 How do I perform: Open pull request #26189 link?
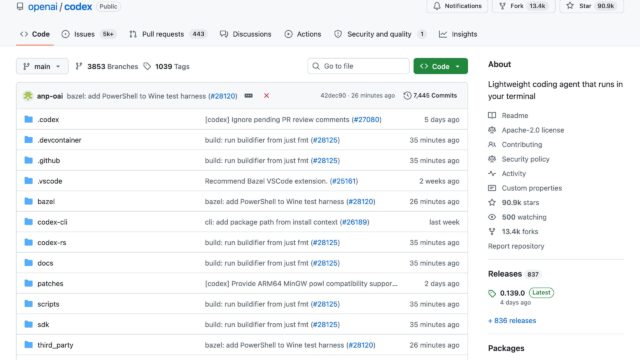tap(354, 222)
